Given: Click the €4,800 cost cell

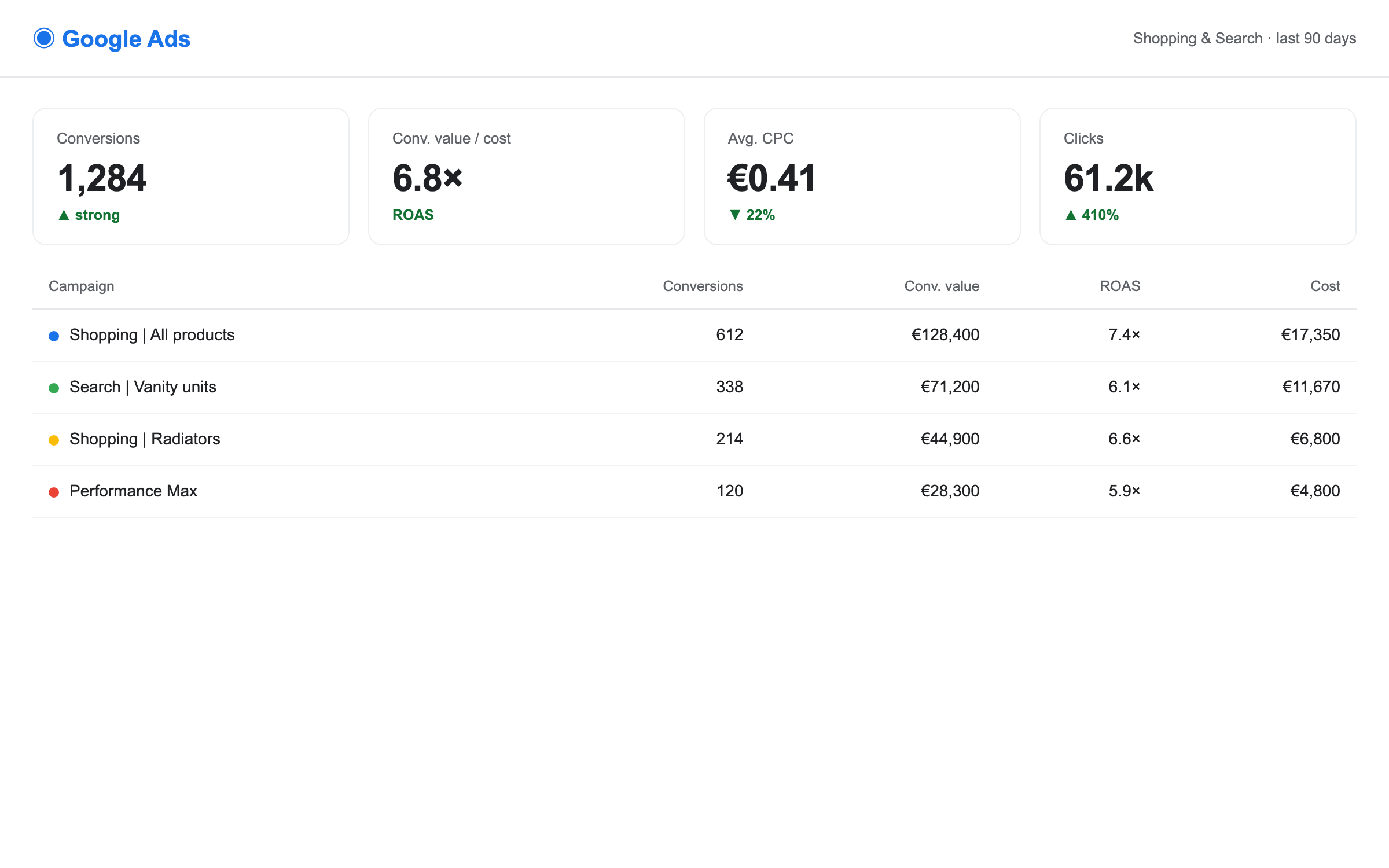Looking at the screenshot, I should [1315, 491].
